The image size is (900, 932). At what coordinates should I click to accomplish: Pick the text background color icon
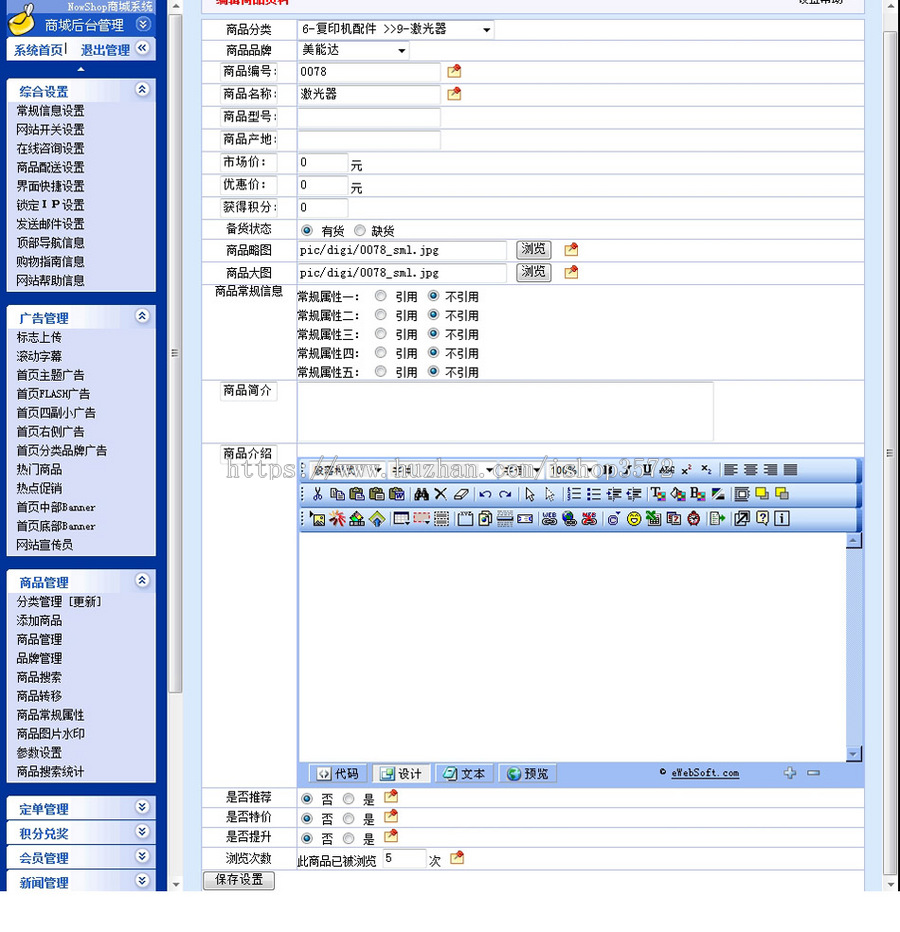click(x=678, y=494)
